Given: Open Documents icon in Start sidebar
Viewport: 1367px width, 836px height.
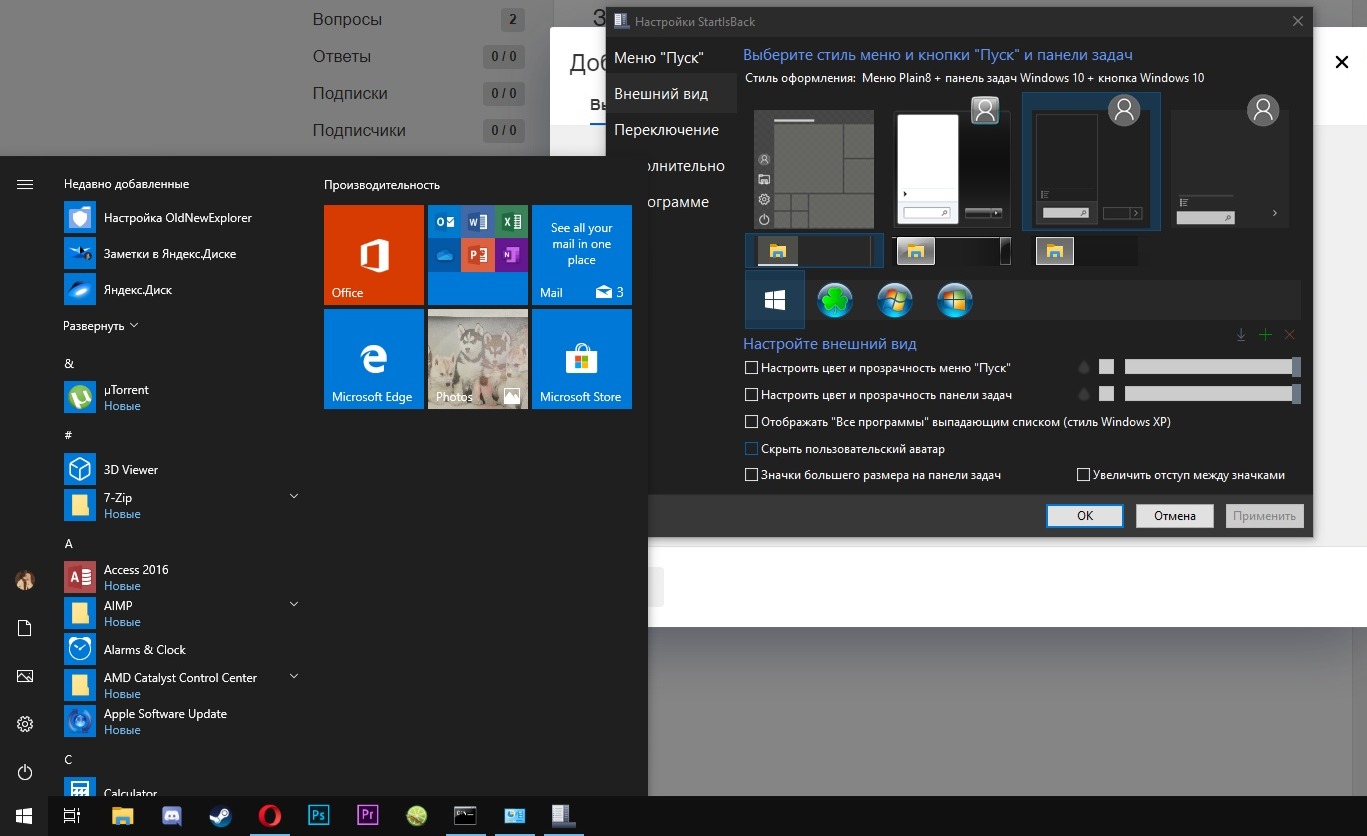Looking at the screenshot, I should click(25, 628).
